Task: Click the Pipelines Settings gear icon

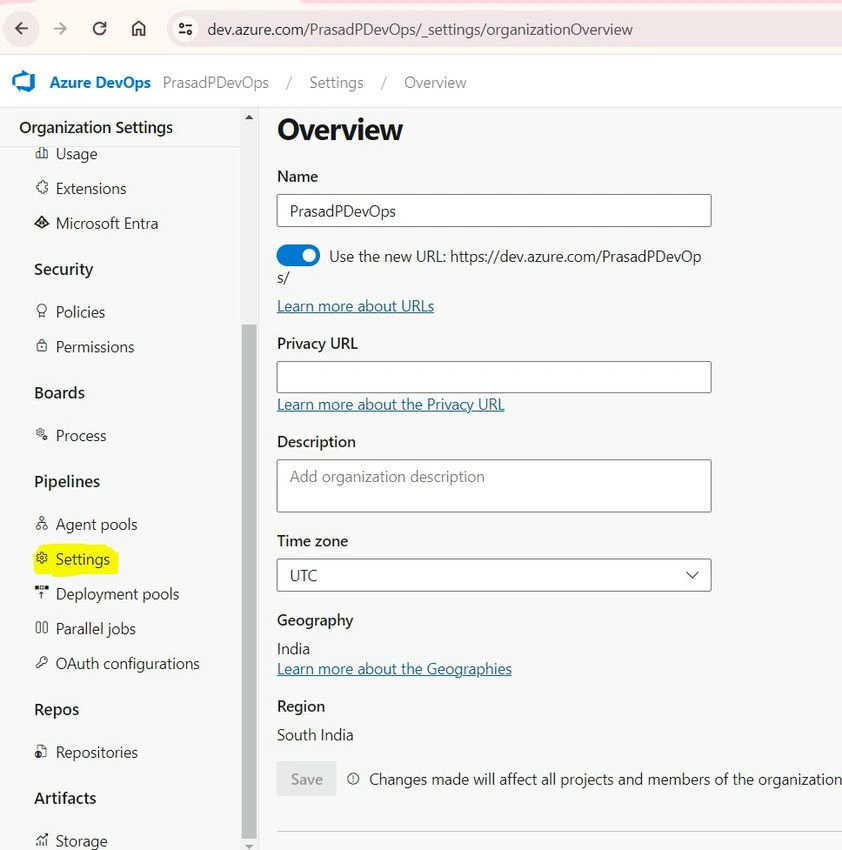Action: (x=42, y=558)
